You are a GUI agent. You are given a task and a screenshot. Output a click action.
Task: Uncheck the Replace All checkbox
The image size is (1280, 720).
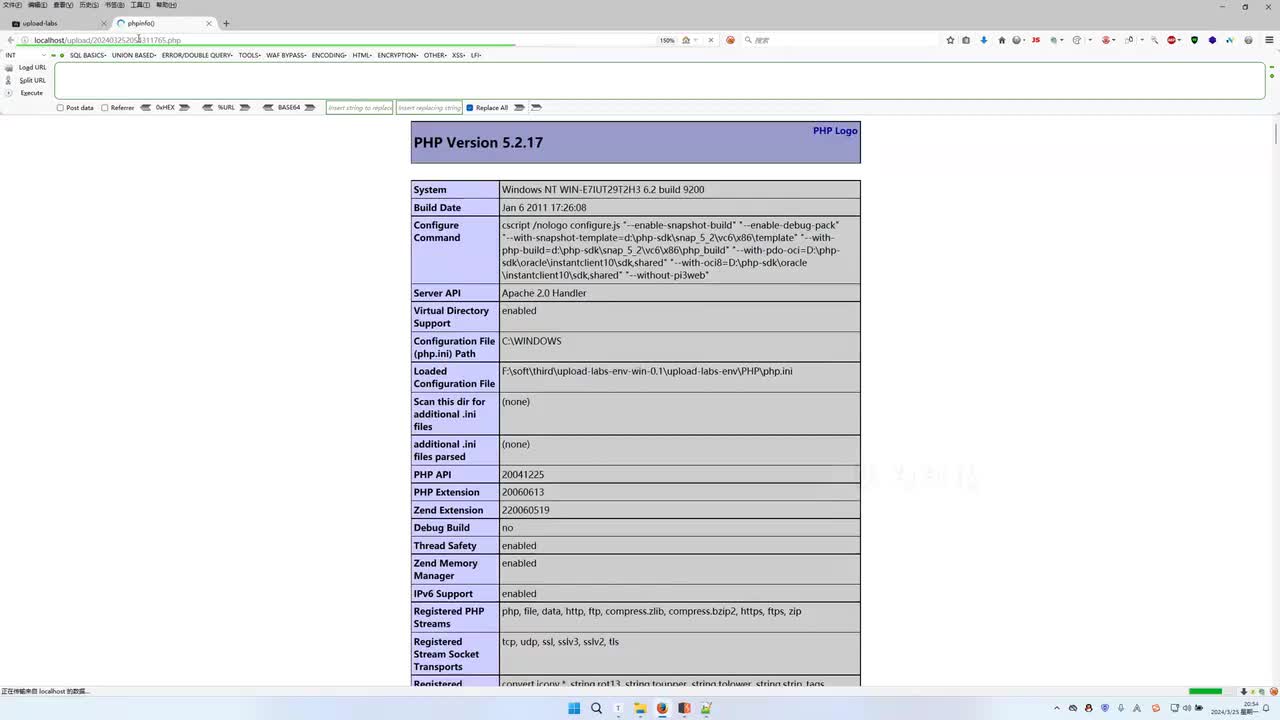470,108
